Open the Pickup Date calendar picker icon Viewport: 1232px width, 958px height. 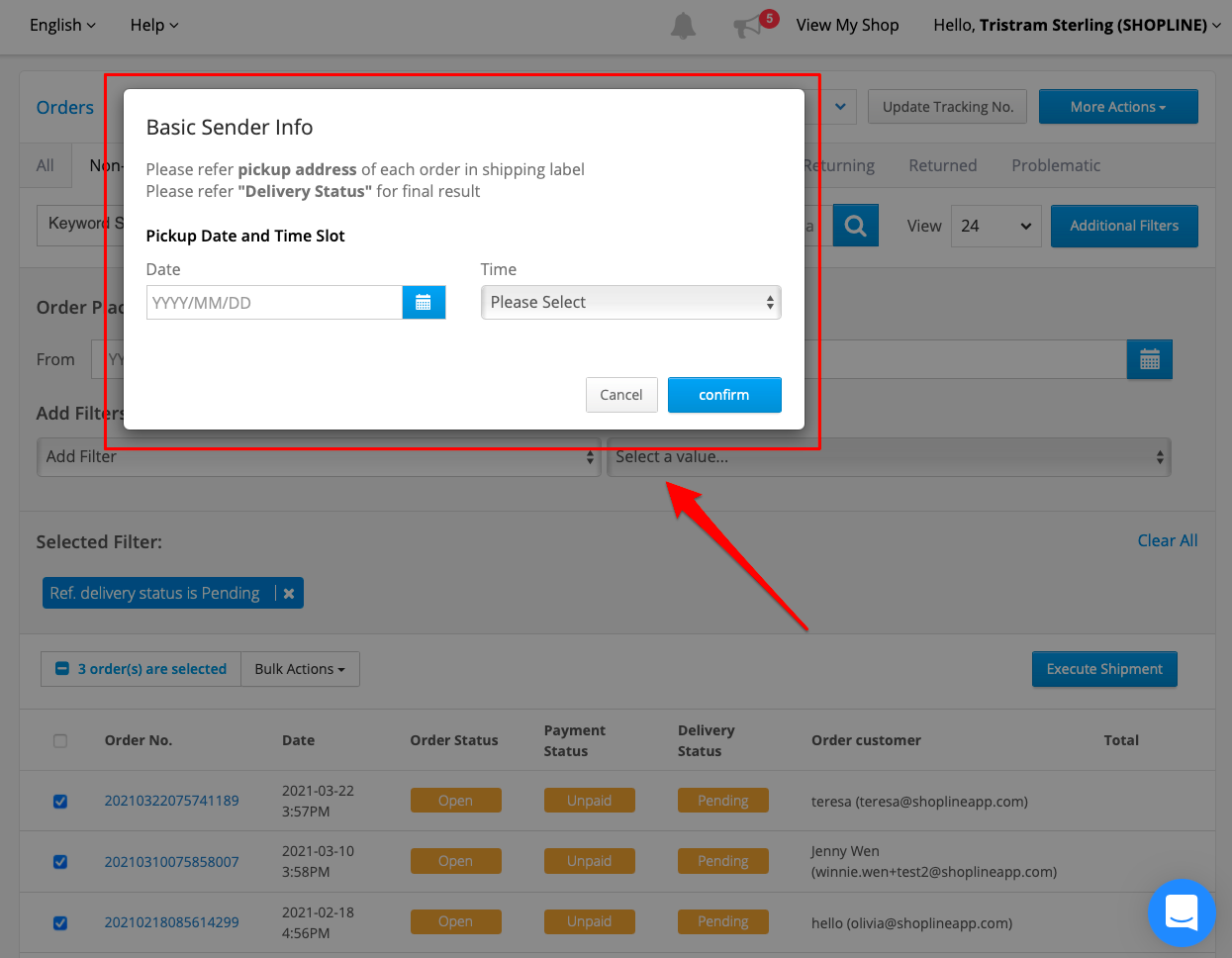424,303
